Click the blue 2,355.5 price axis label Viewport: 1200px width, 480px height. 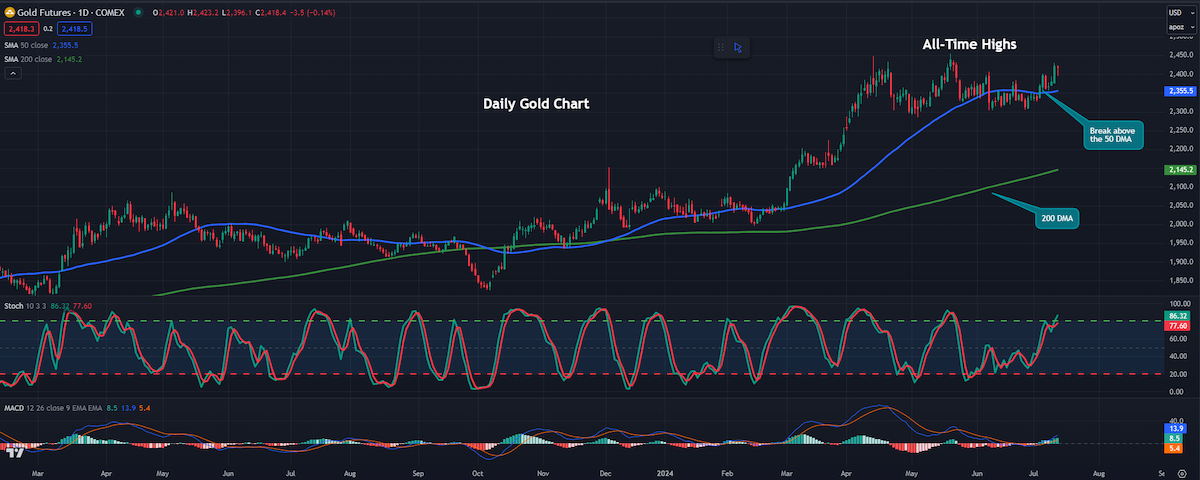[x=1180, y=91]
